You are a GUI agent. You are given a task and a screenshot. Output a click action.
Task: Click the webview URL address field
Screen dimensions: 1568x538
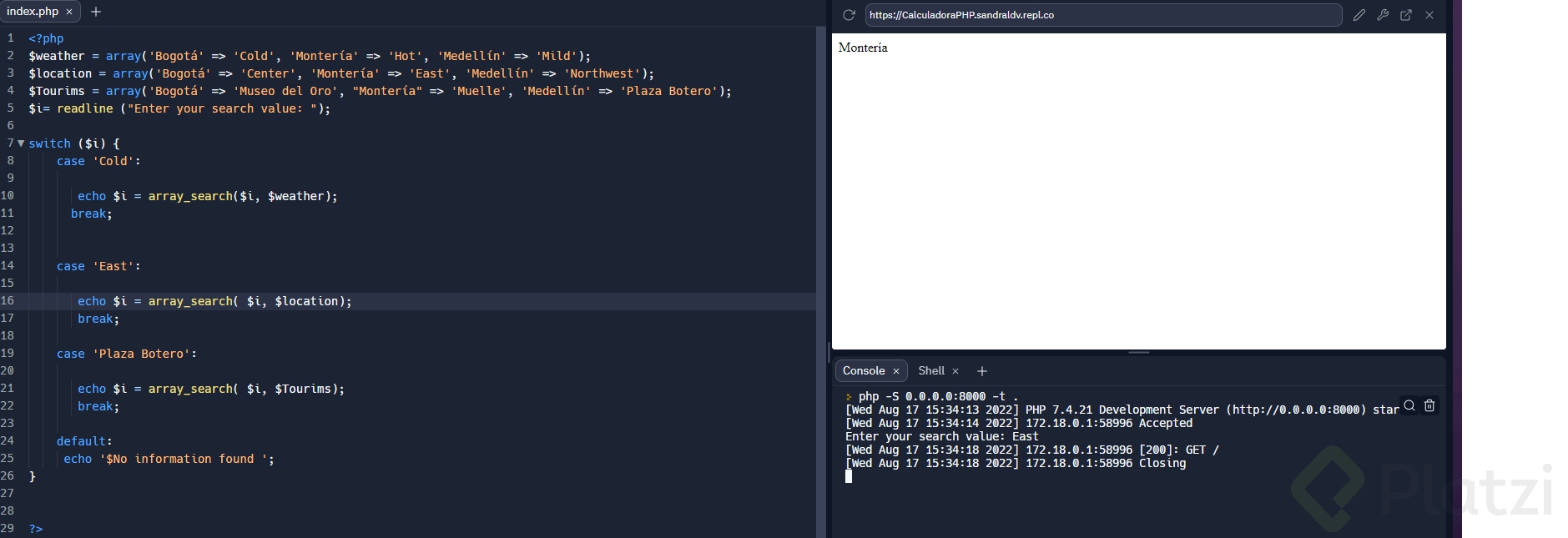click(1103, 15)
